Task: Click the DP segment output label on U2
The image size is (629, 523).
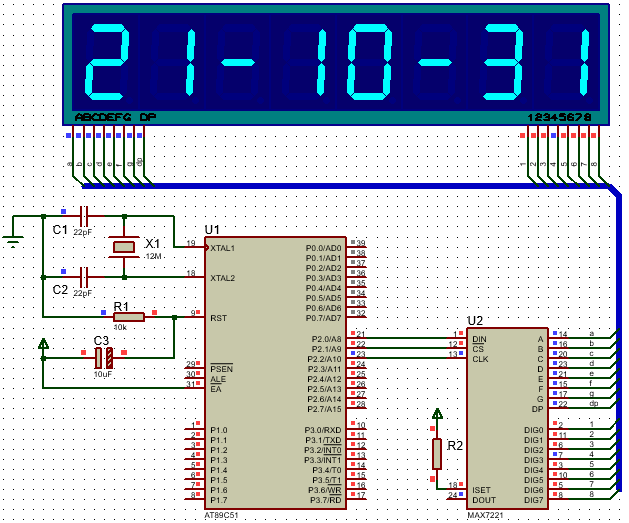Action: [538, 409]
